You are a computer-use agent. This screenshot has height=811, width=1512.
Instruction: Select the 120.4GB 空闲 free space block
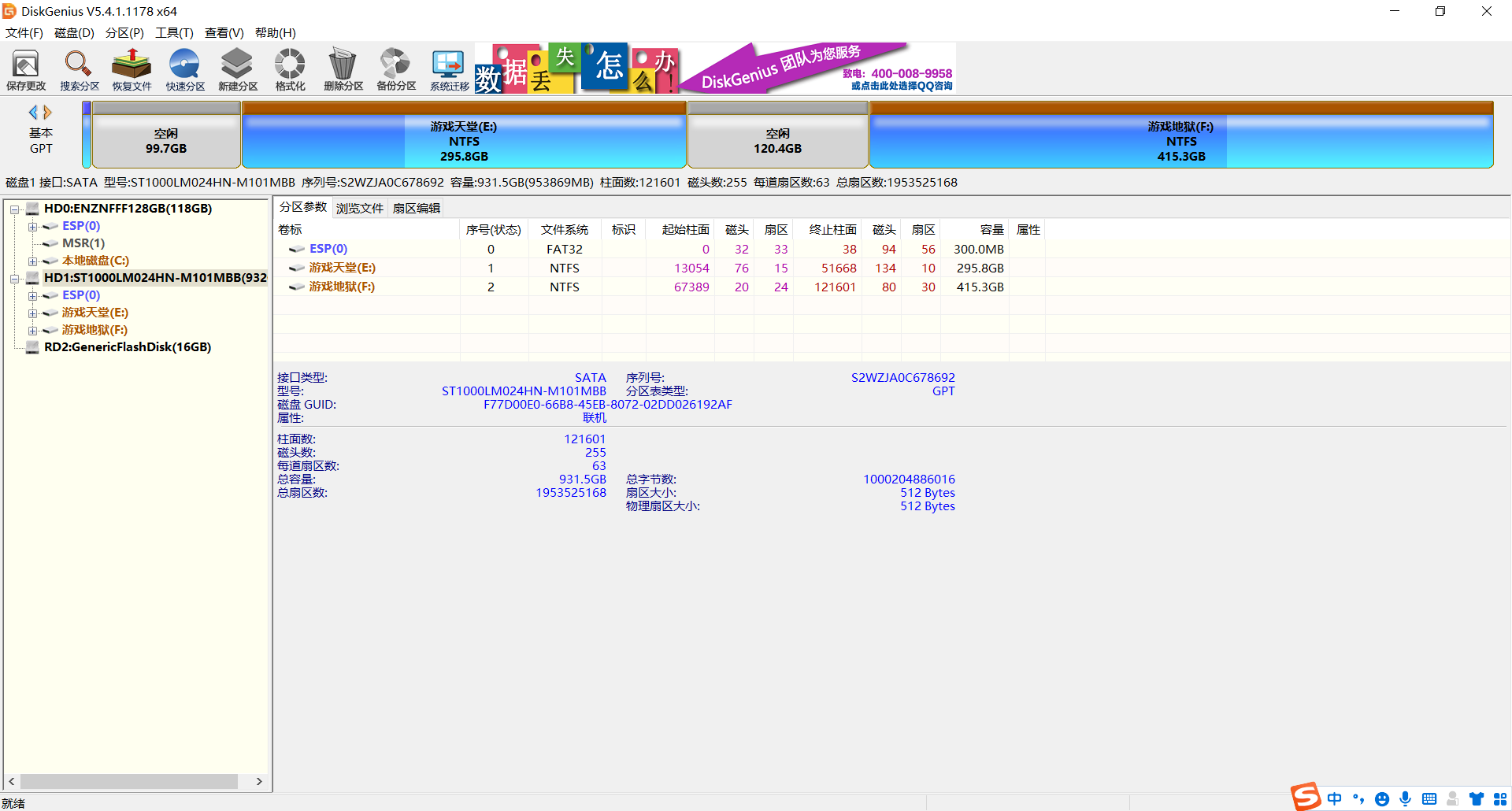click(x=778, y=135)
